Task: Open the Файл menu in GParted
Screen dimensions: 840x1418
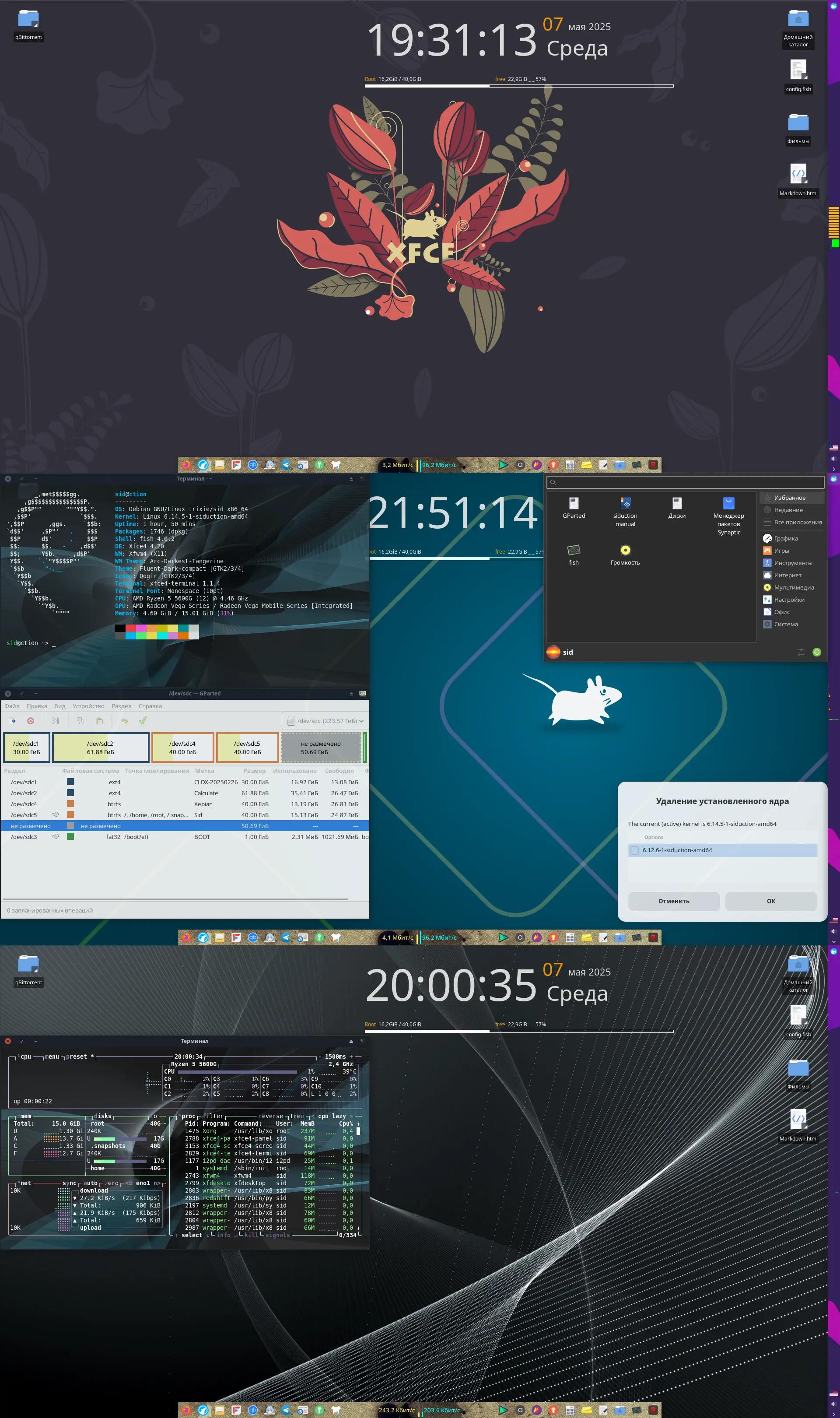Action: click(12, 706)
